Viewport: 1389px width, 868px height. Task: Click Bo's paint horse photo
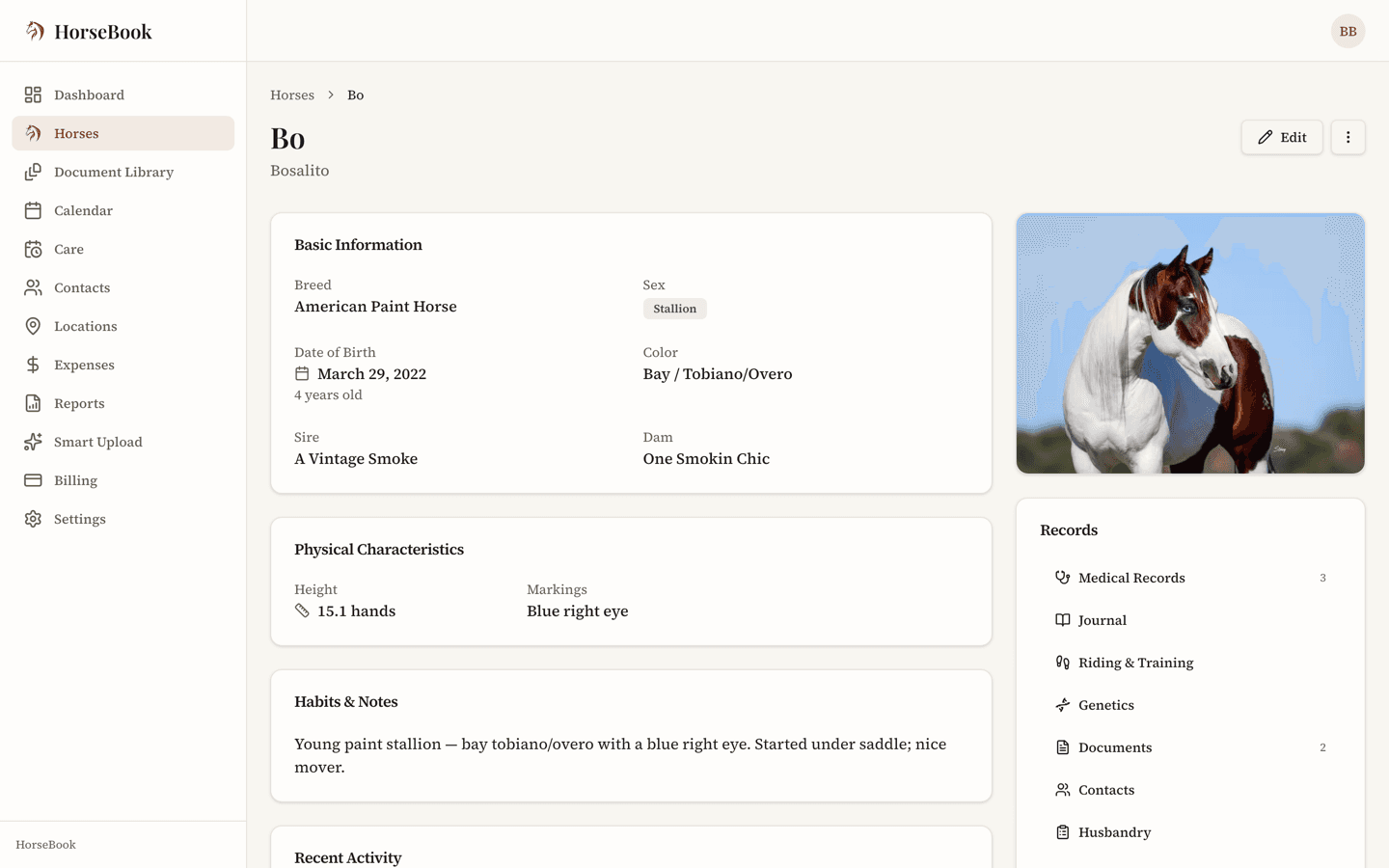(1190, 343)
